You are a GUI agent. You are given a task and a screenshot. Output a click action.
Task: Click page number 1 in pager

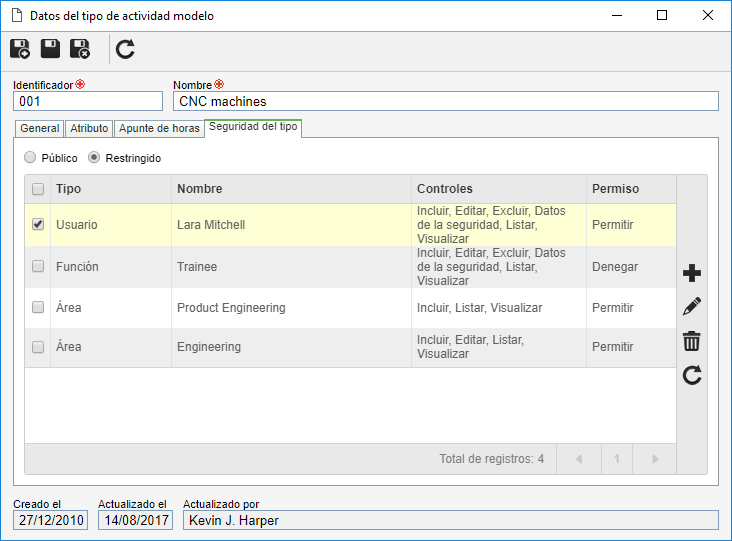(617, 459)
